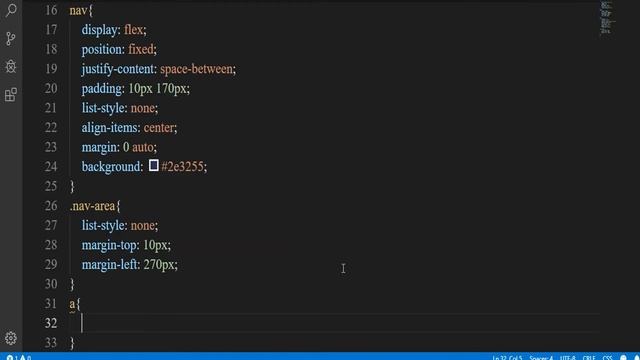Click the 'space-between' value on line 19
Viewport: 640px width, 360px height.
coord(196,69)
